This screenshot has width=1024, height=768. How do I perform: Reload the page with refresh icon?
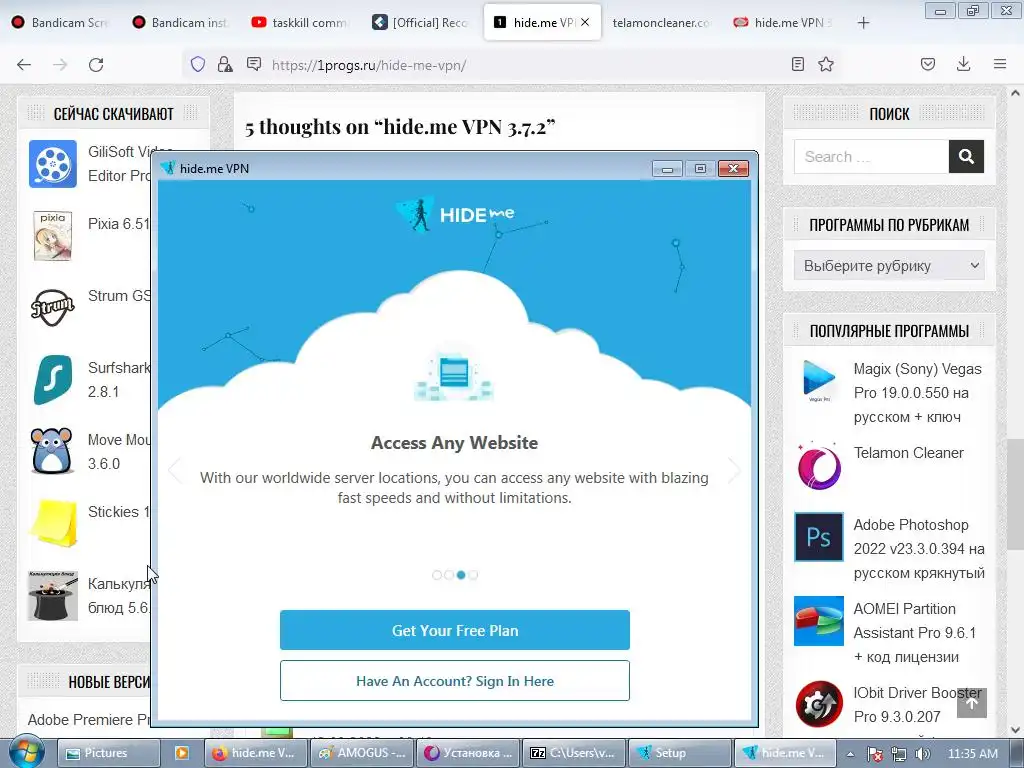[96, 65]
